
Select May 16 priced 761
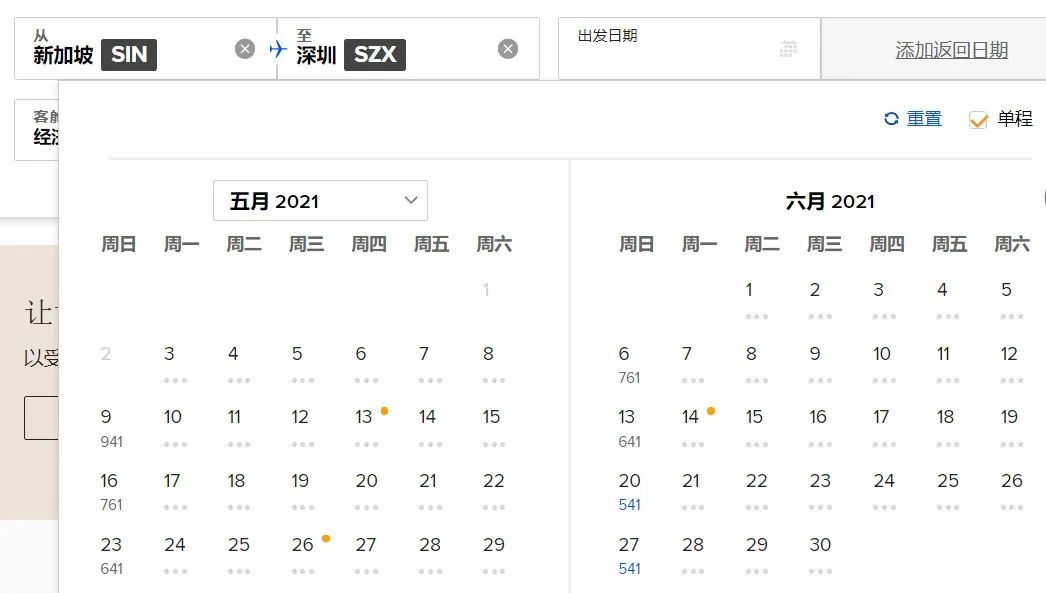pyautogui.click(x=111, y=492)
